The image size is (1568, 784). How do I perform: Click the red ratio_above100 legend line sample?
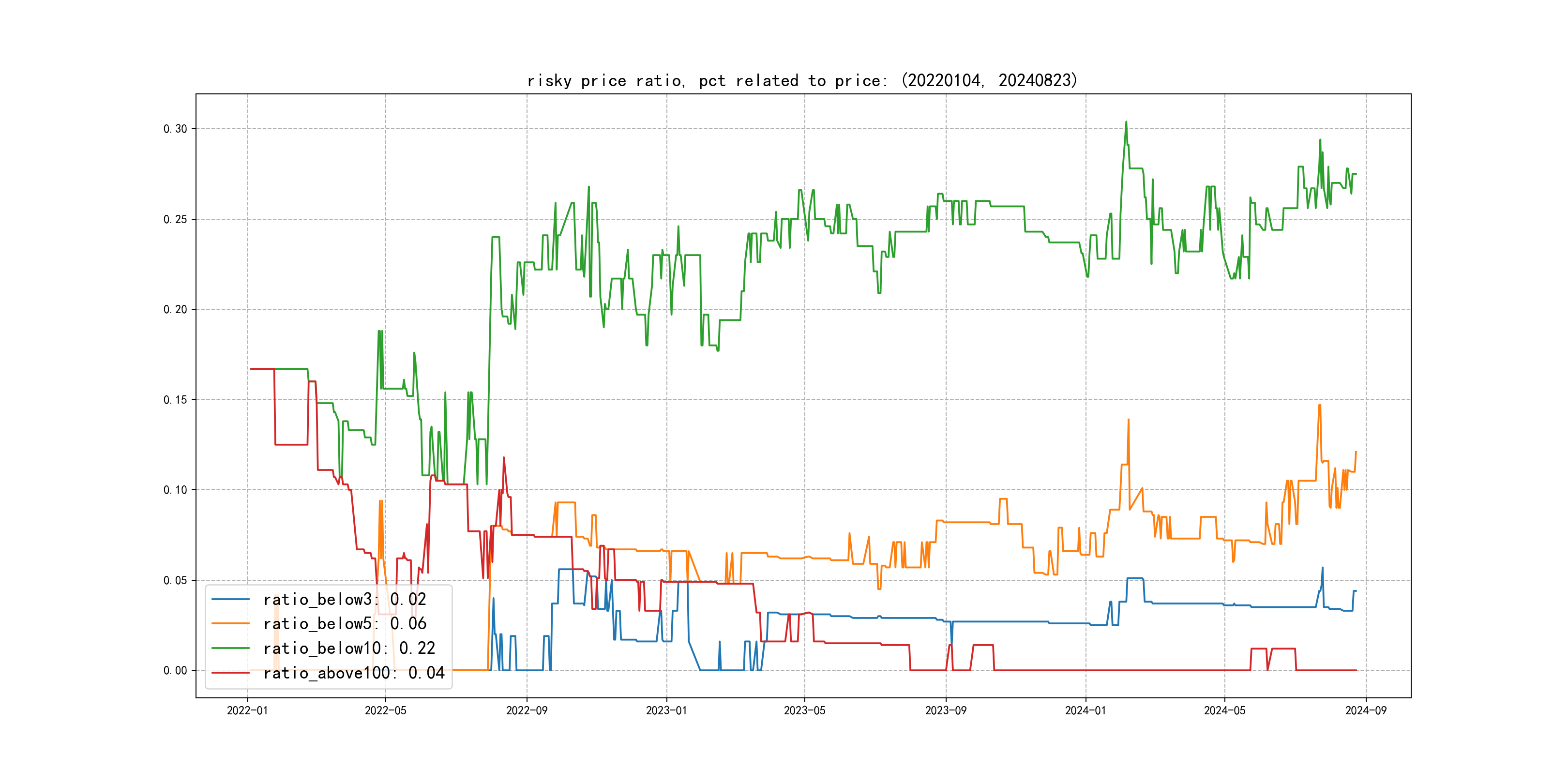(x=230, y=673)
